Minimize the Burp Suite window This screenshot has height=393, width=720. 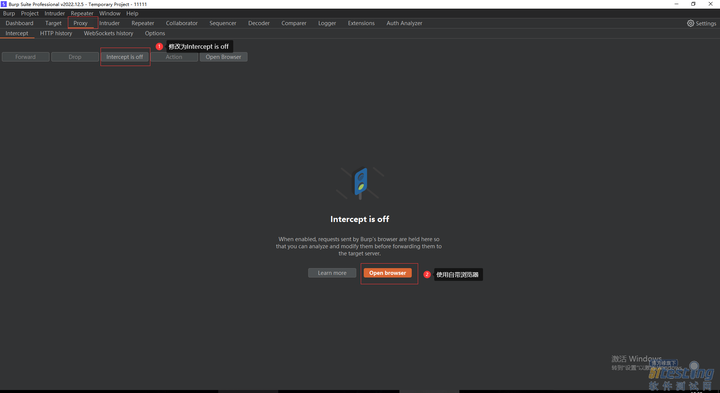(676, 4)
